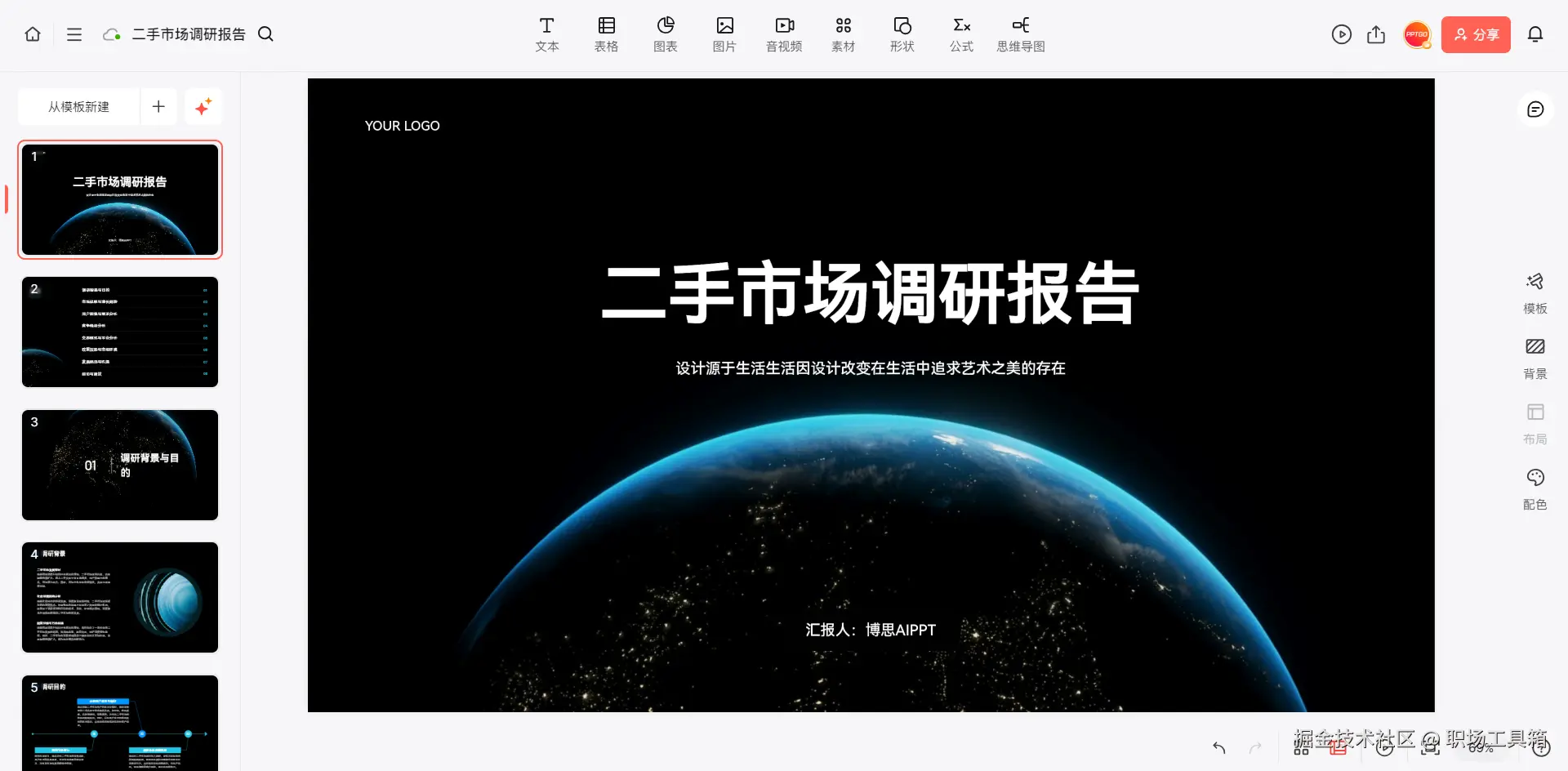Open the 布局 layout panel

pos(1535,424)
